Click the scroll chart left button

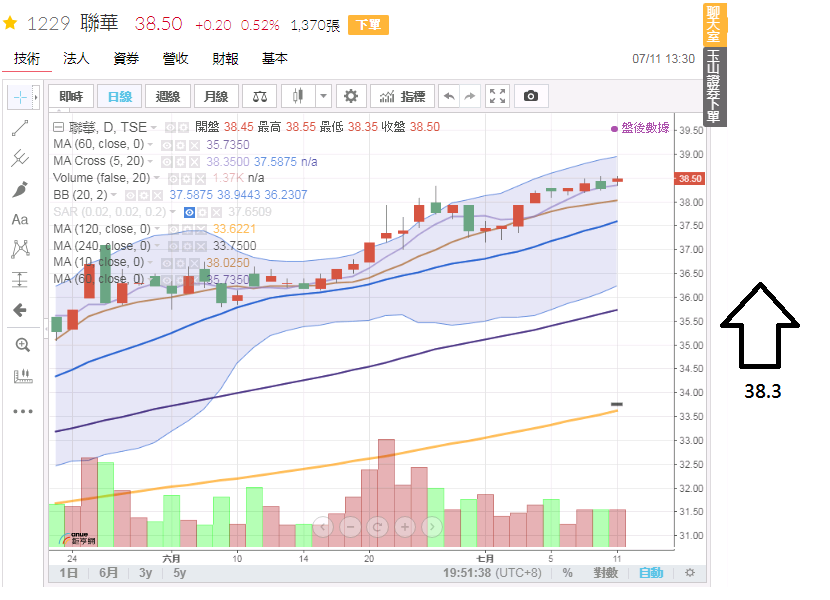(323, 527)
